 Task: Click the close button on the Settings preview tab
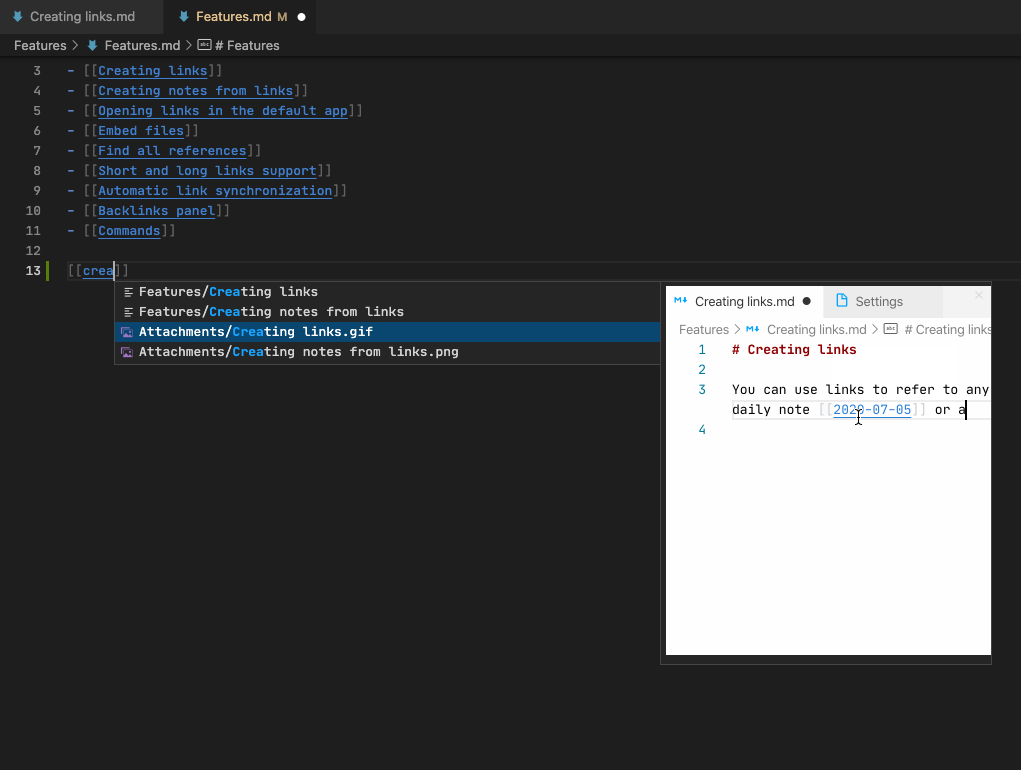point(977,296)
